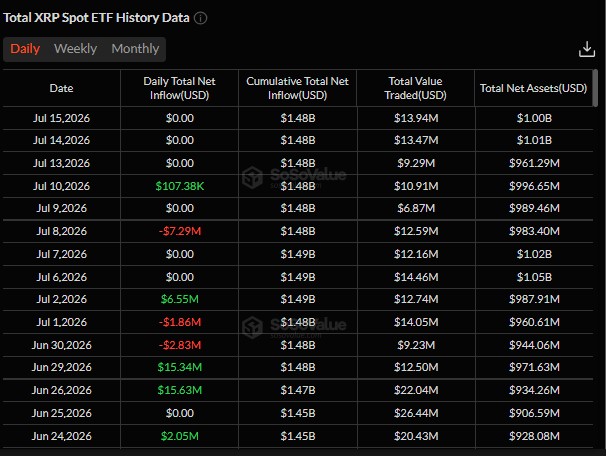606x456 pixels.
Task: Click the $12.16M traded value
Action: point(416,254)
